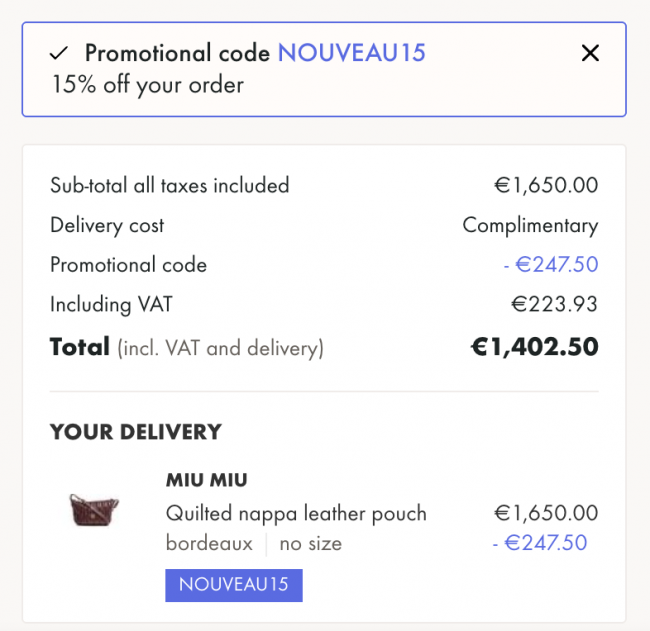650x631 pixels.
Task: Click the Including VAT amount €223.93
Action: (554, 304)
